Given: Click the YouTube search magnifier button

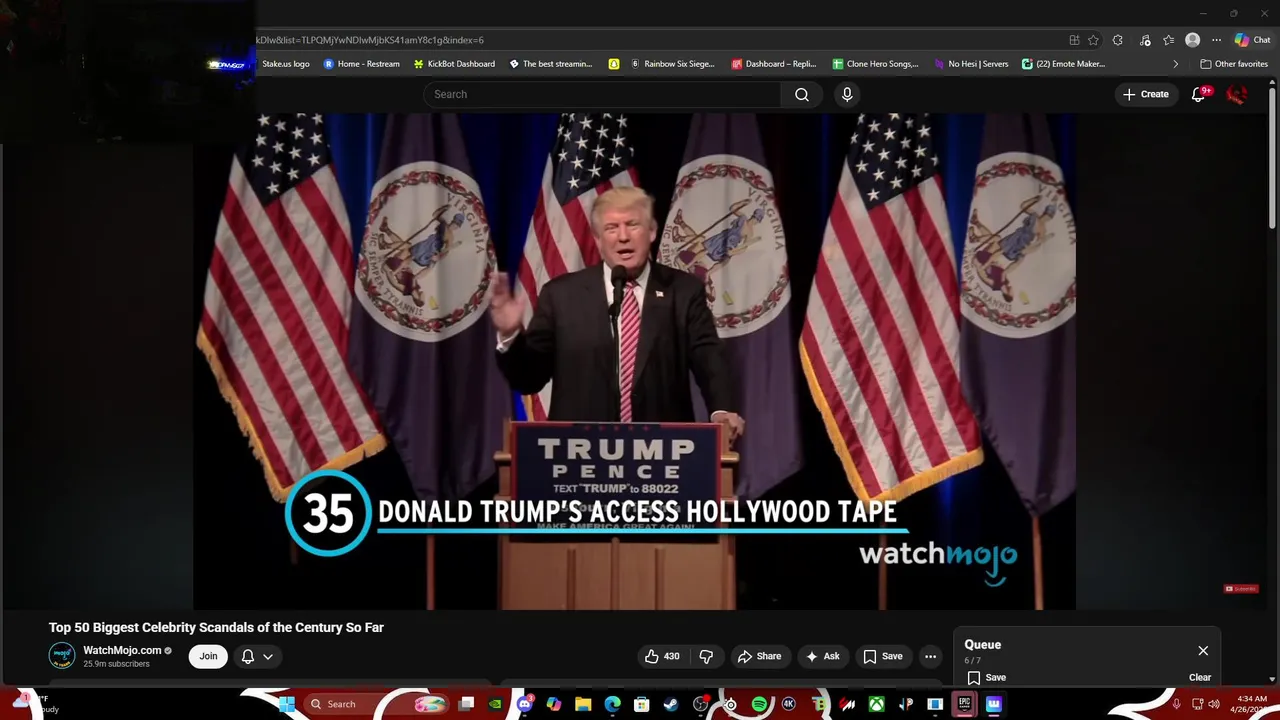Looking at the screenshot, I should click(802, 94).
